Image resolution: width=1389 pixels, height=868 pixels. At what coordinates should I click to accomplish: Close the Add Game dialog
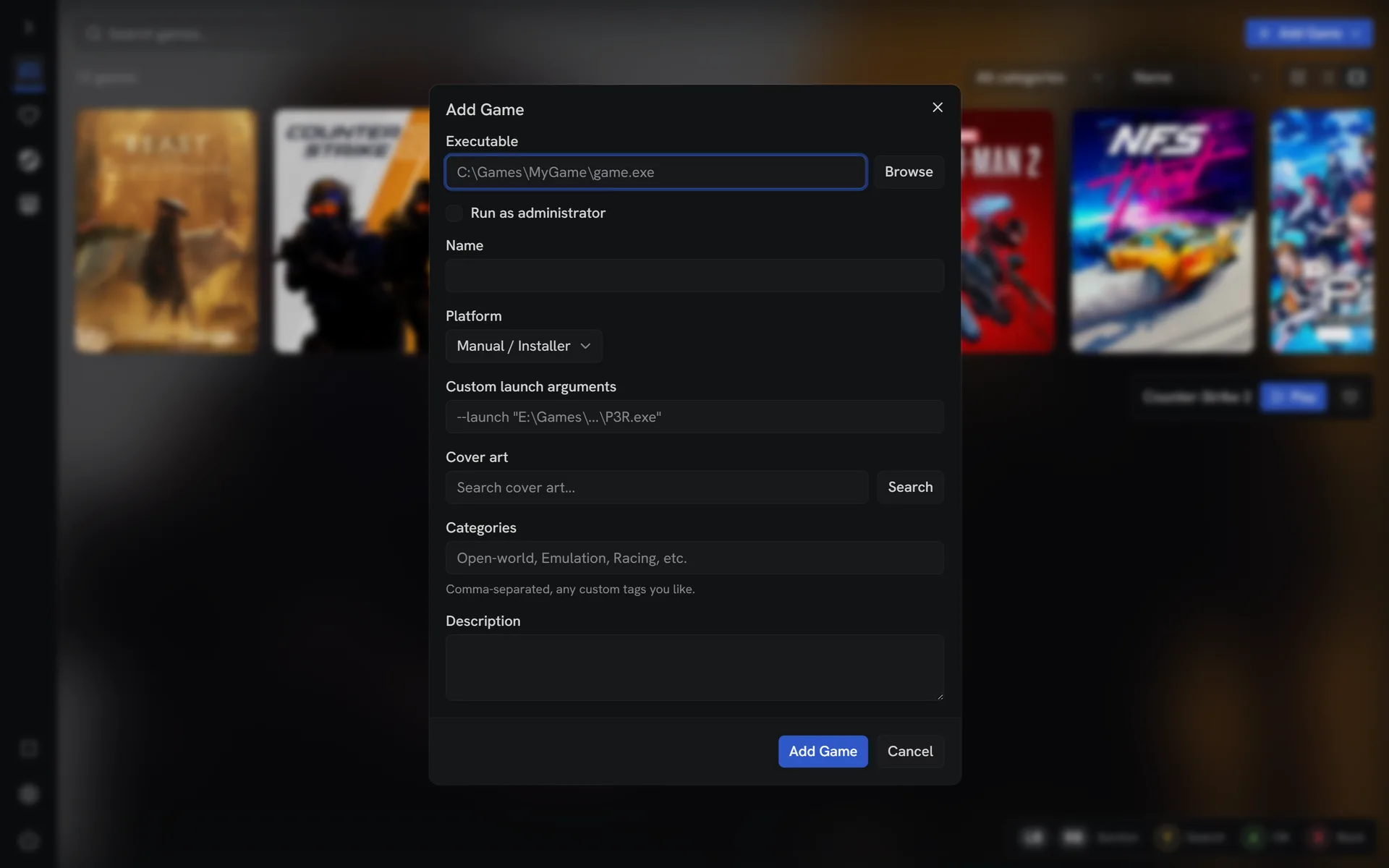(x=938, y=107)
